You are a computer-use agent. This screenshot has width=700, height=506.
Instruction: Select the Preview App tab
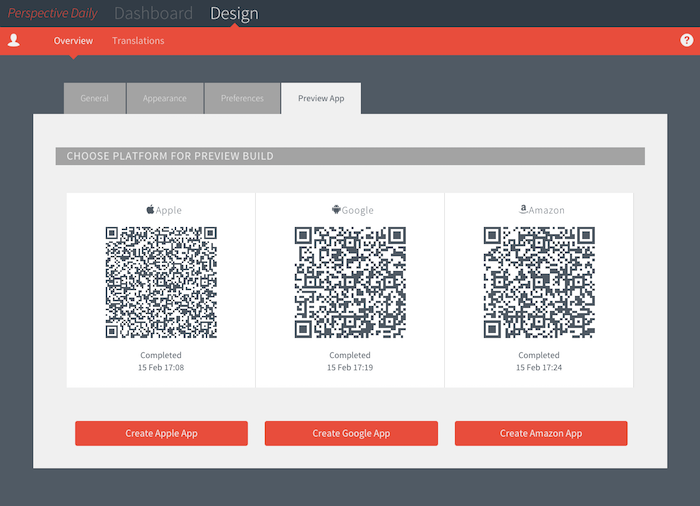pos(321,98)
